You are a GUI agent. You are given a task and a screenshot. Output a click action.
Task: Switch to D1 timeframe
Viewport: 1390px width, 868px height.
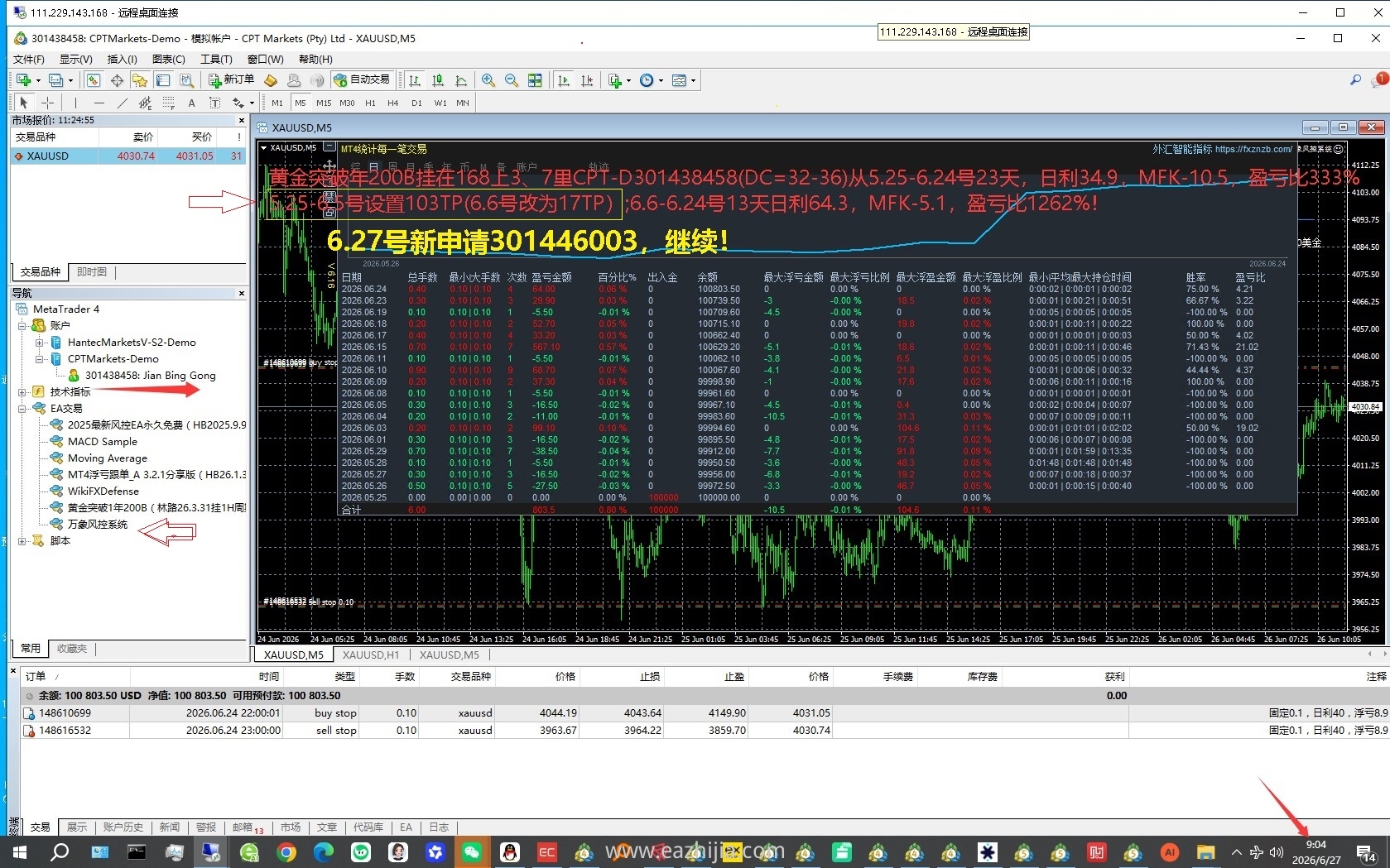[416, 103]
